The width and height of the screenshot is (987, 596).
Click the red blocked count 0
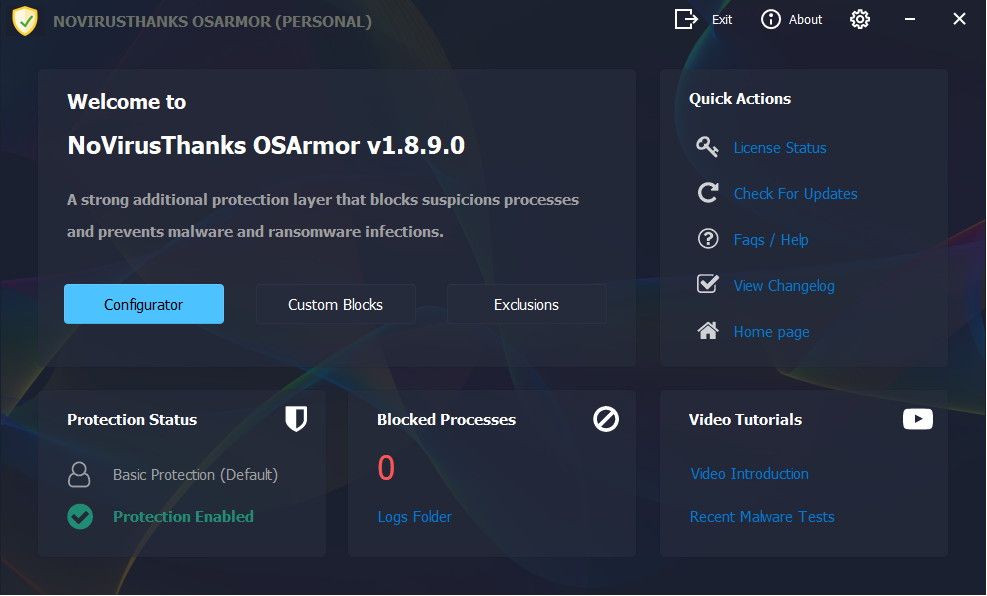point(386,468)
